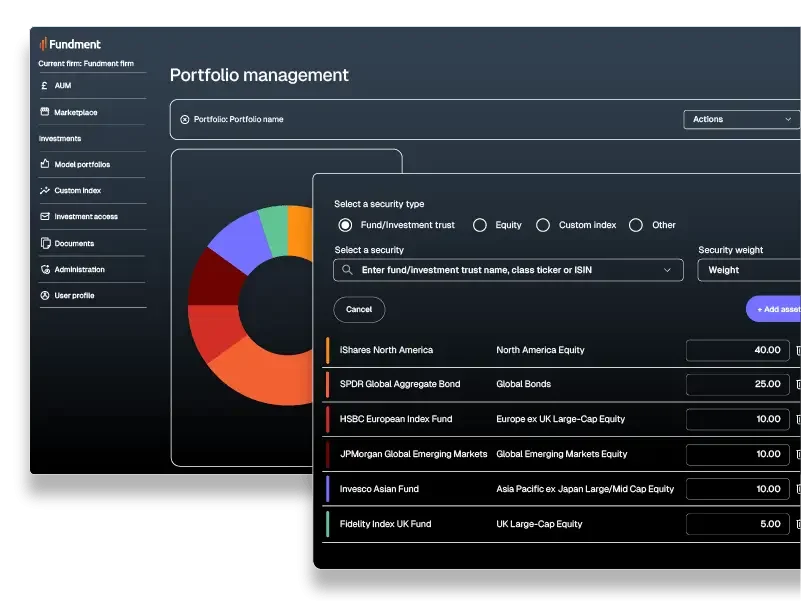Click the Add asset button
This screenshot has width=801, height=601.
(x=773, y=309)
